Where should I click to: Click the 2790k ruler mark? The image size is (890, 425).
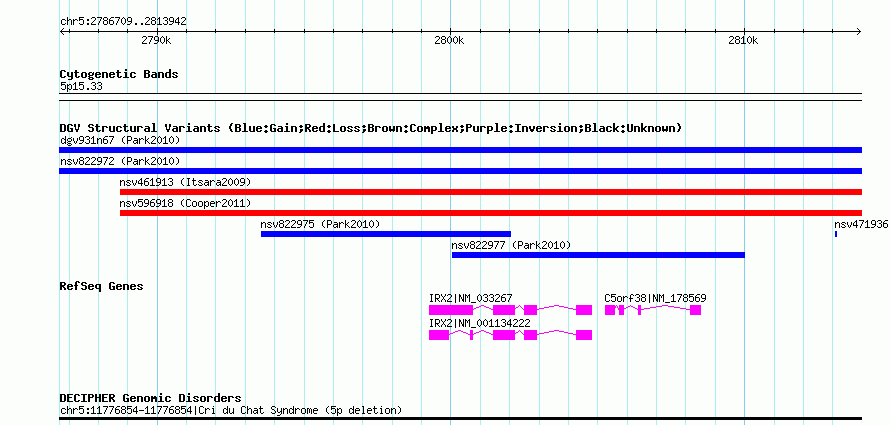click(x=156, y=40)
